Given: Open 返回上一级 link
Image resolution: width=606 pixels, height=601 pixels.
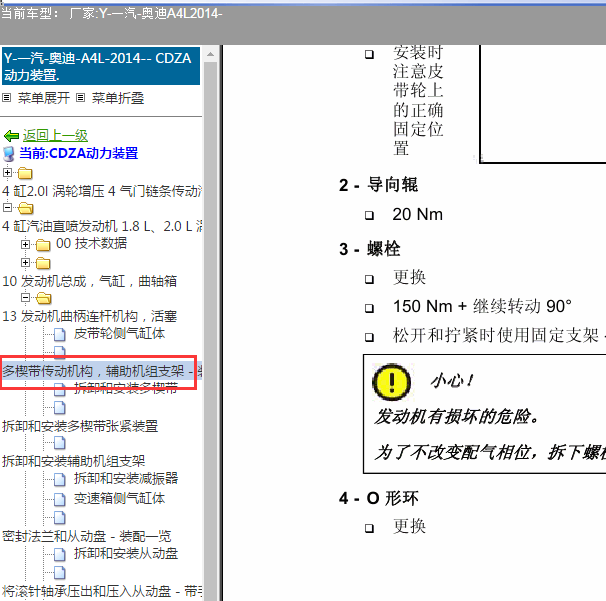Looking at the screenshot, I should coord(55,136).
